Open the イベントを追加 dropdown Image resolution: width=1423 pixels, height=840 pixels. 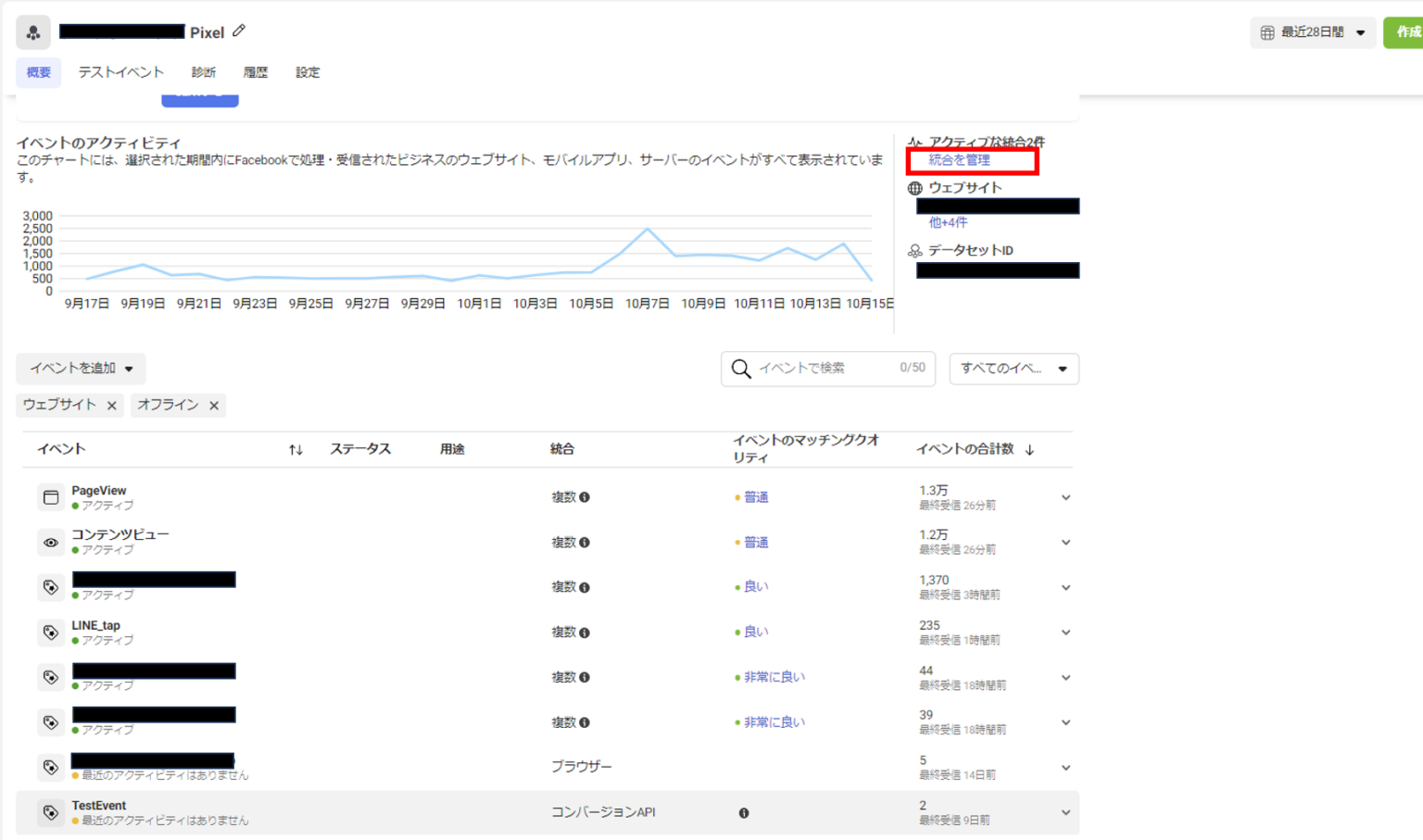[82, 369]
